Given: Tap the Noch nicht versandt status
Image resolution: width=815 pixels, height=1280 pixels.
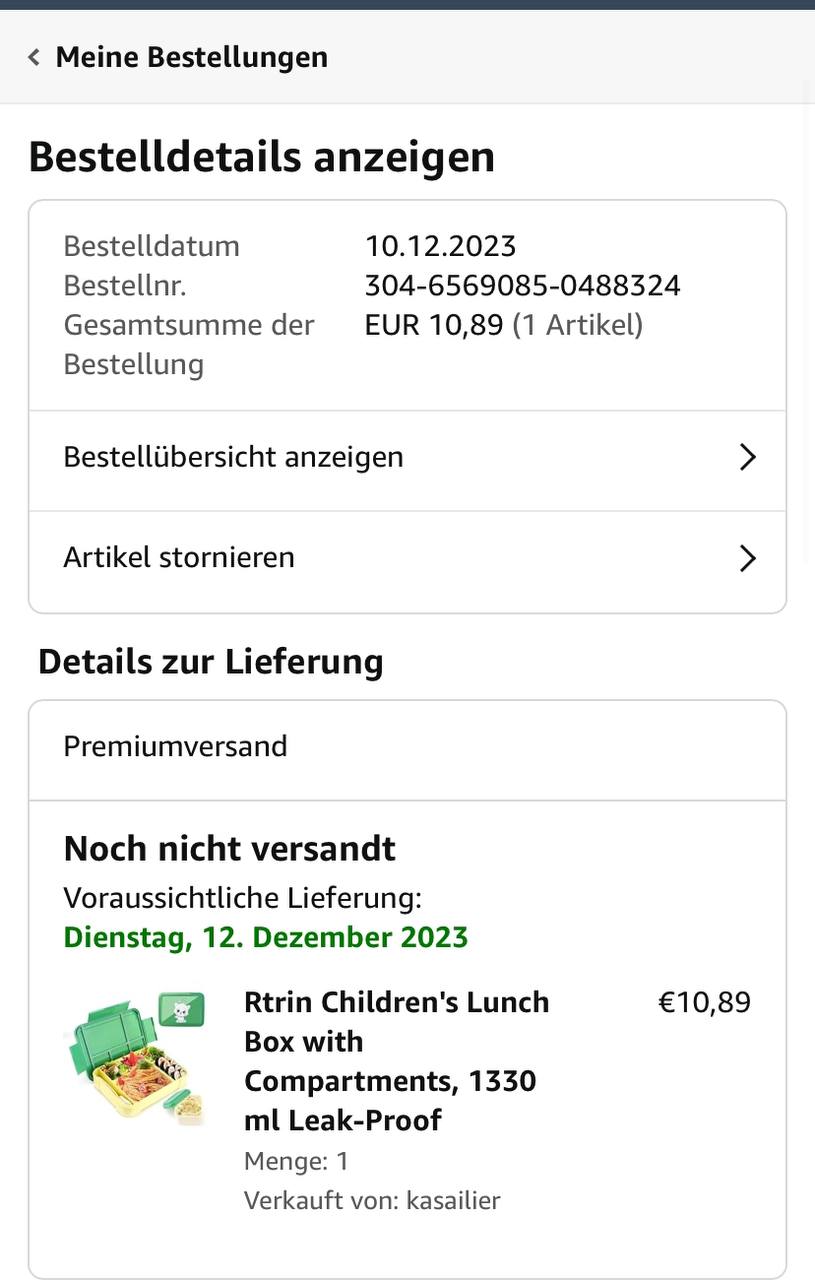Looking at the screenshot, I should (229, 849).
